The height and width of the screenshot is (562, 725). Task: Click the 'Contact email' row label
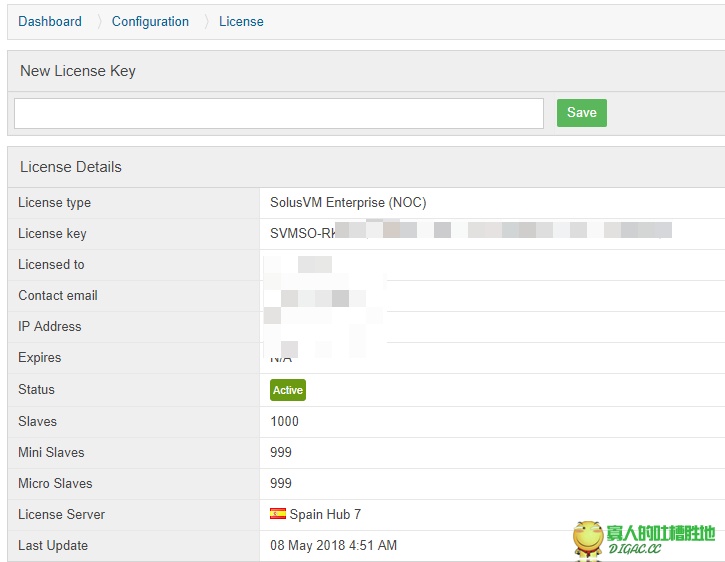pos(58,296)
